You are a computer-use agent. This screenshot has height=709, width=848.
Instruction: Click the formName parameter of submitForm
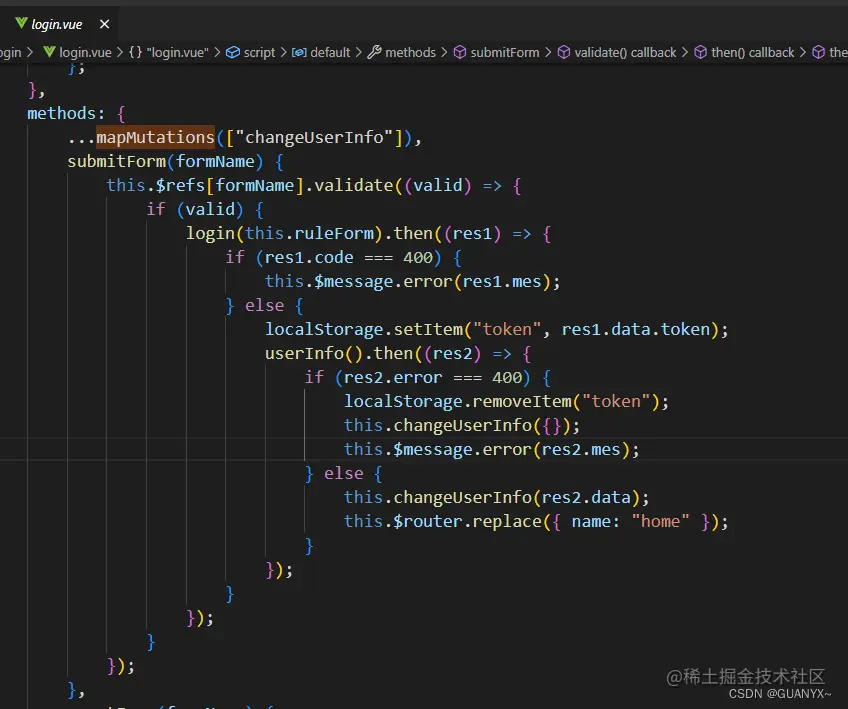215,162
